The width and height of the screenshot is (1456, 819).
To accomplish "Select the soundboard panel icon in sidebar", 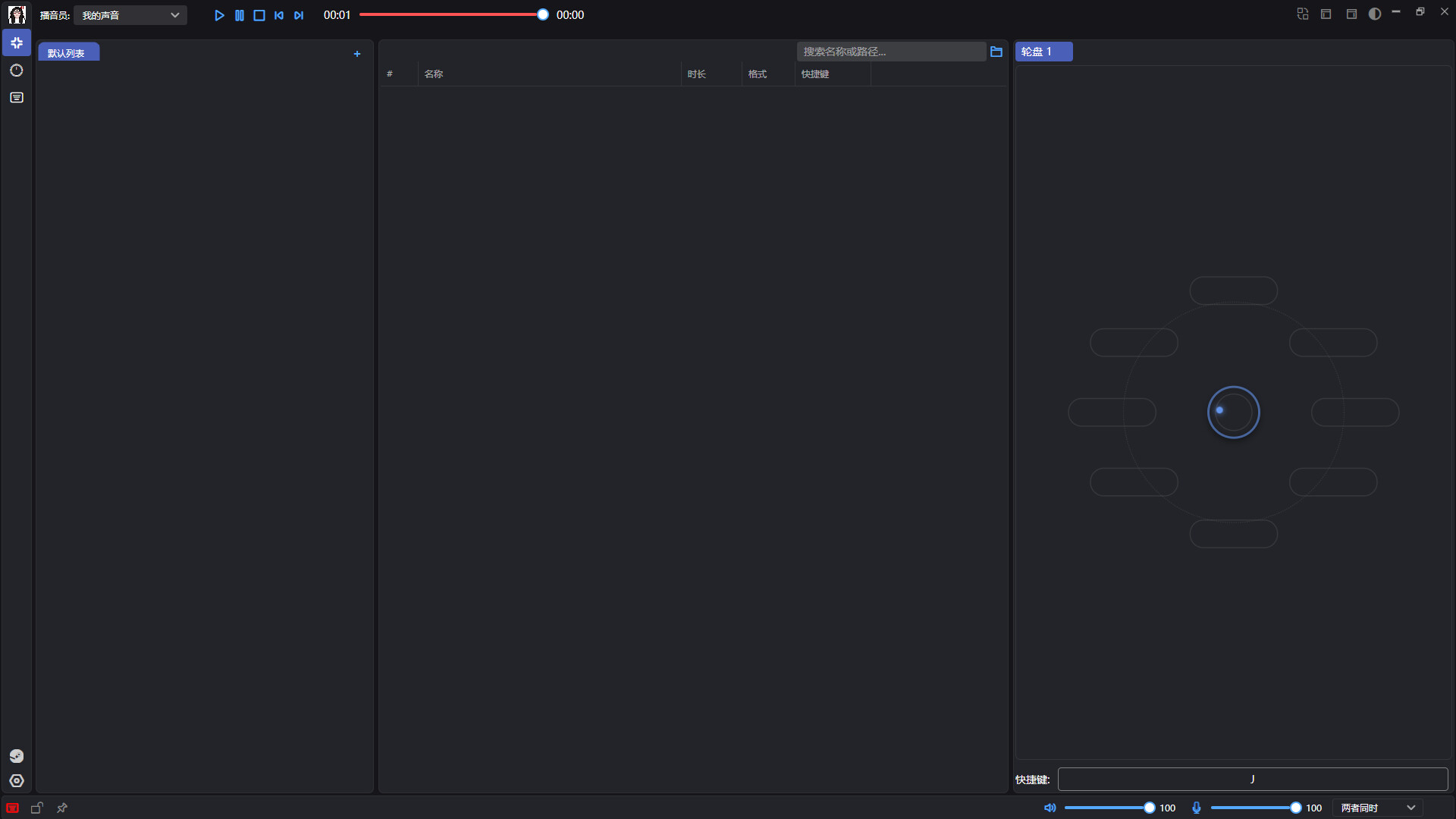I will [x=16, y=42].
